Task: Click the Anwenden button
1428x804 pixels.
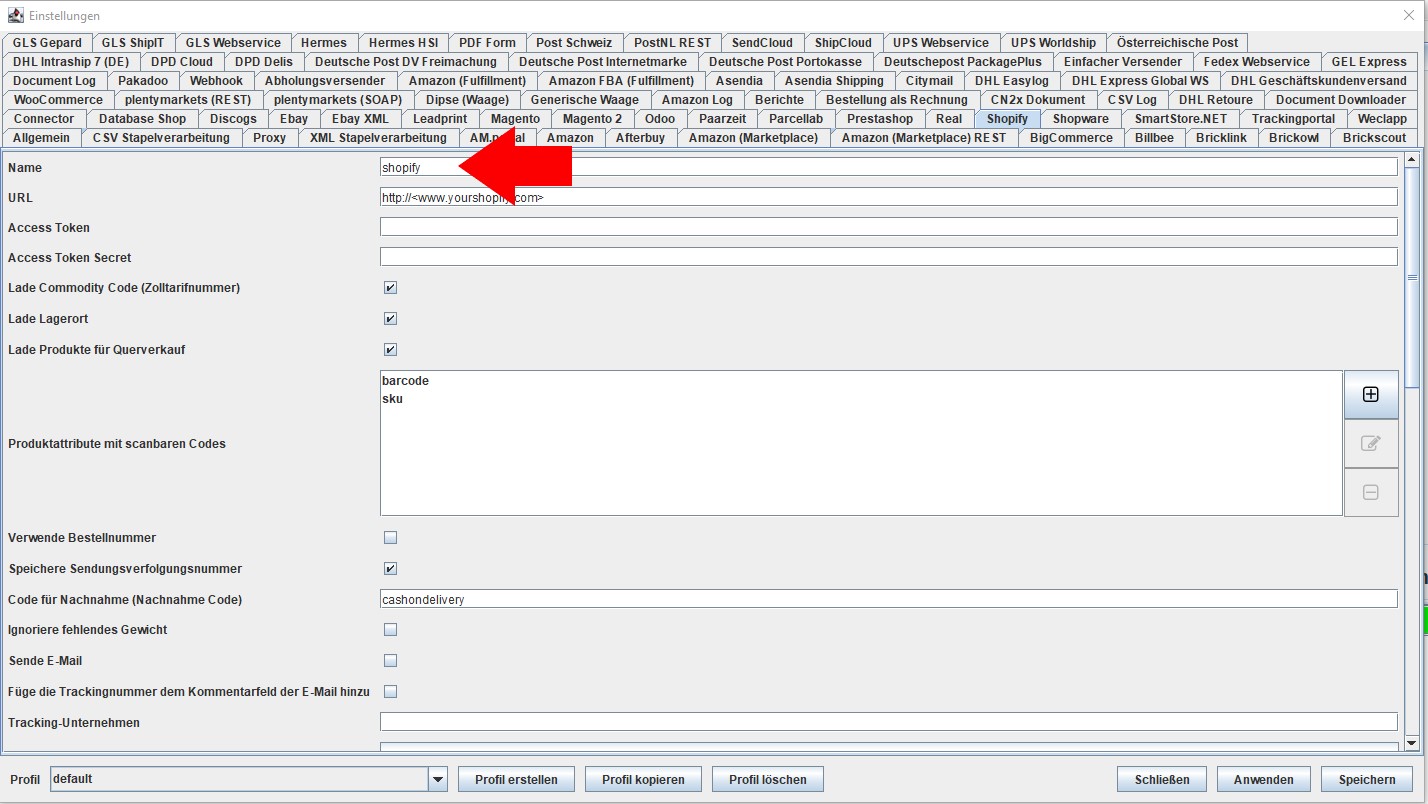Action: click(1264, 779)
